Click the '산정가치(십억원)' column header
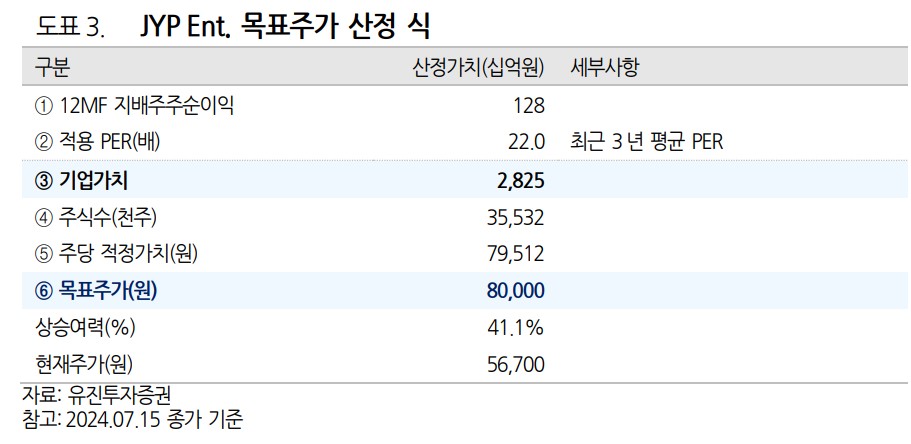Viewport: 911px width, 444px height. [478, 69]
